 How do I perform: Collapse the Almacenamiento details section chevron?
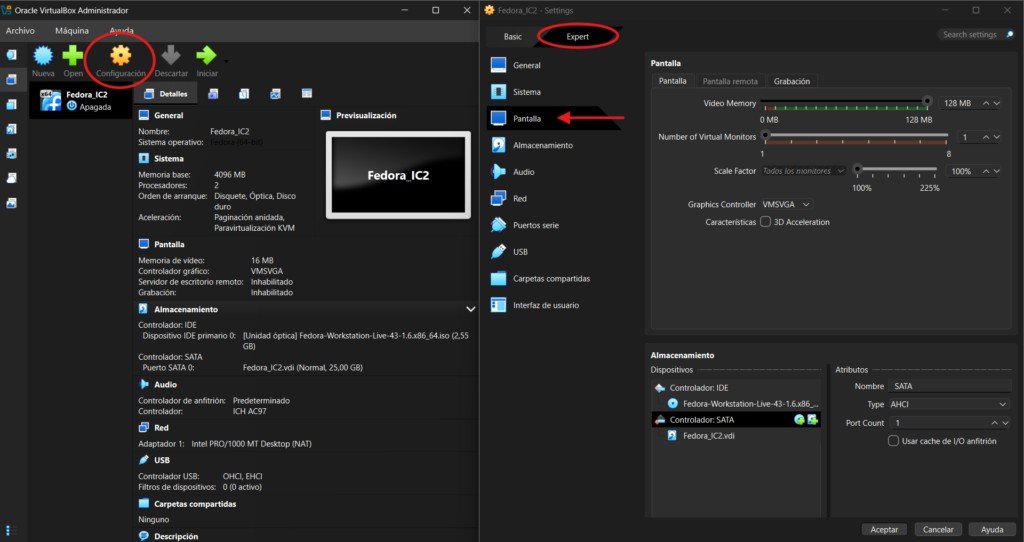tap(470, 309)
